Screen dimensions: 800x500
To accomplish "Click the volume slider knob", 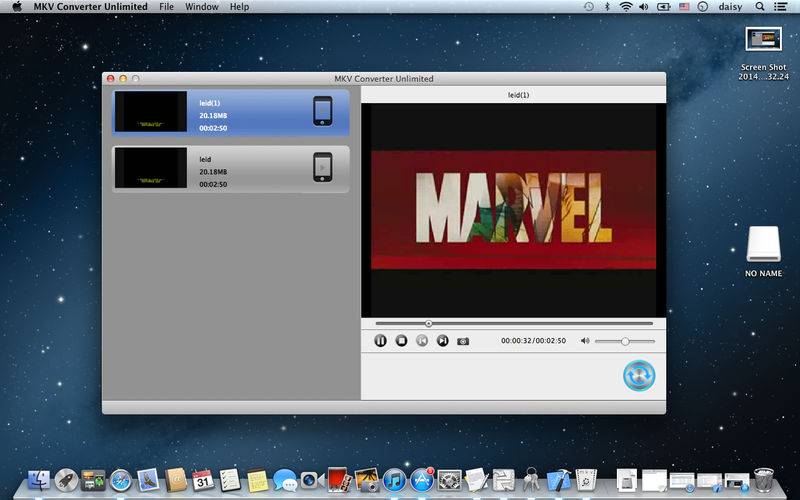I will (x=625, y=341).
